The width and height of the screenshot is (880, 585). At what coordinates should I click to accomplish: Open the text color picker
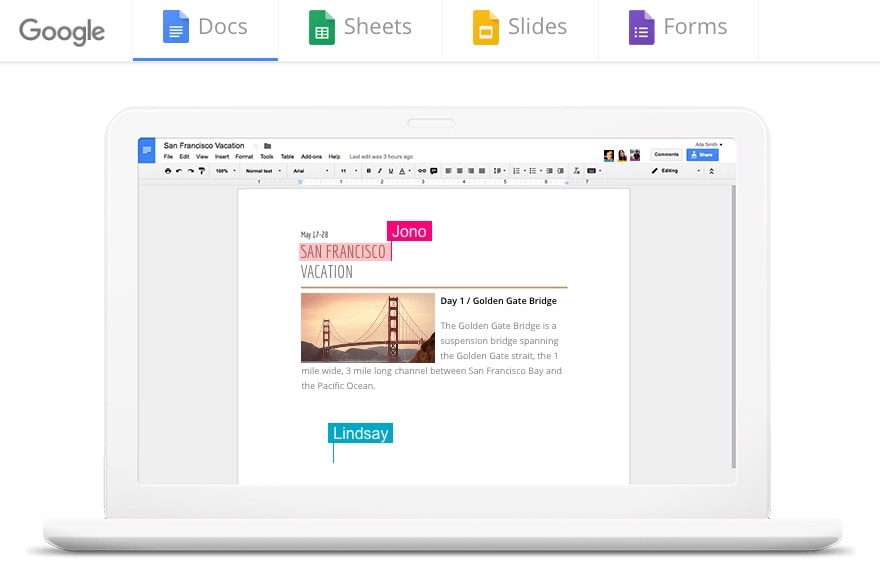point(404,171)
